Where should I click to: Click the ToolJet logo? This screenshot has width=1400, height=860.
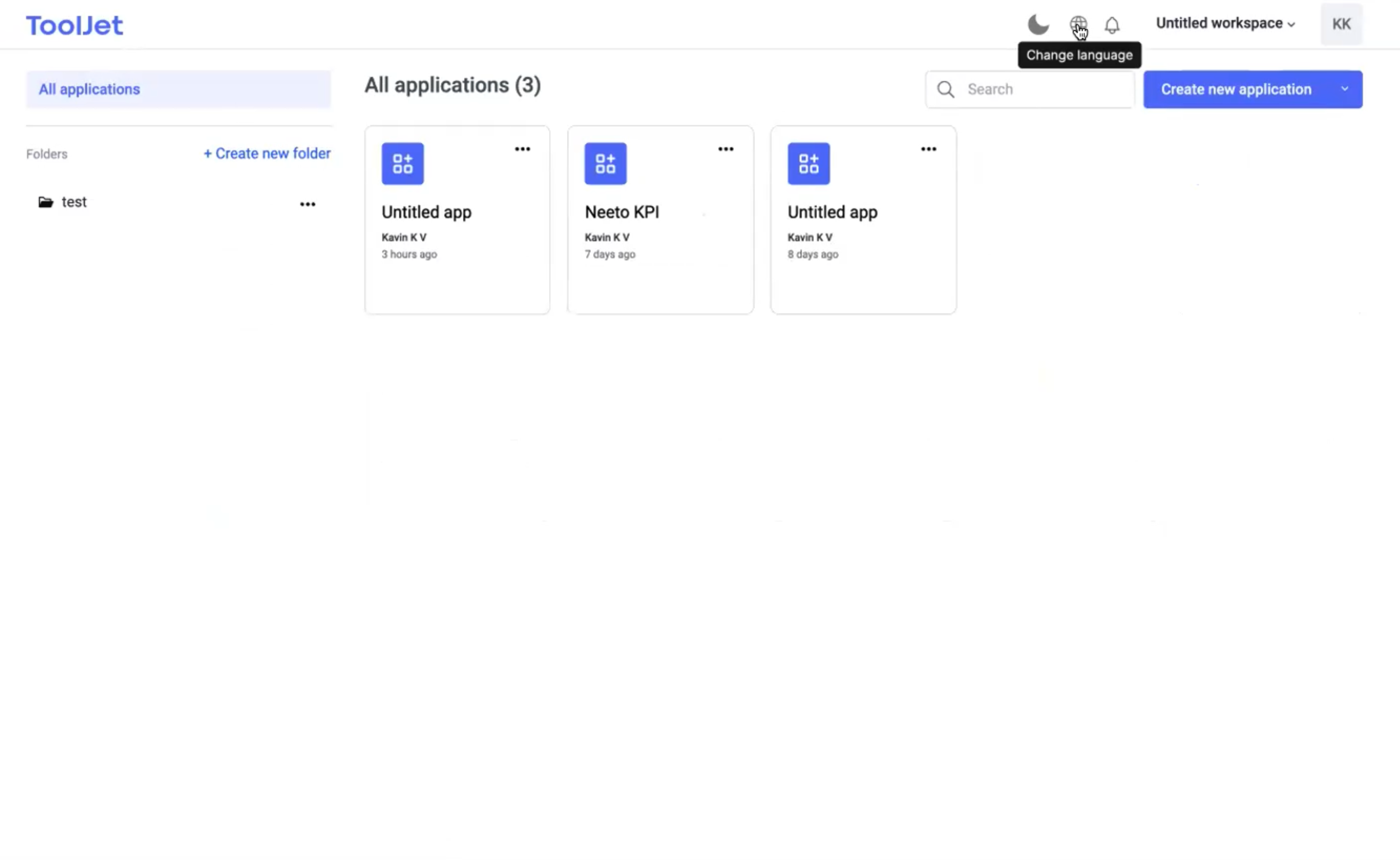pyautogui.click(x=75, y=26)
